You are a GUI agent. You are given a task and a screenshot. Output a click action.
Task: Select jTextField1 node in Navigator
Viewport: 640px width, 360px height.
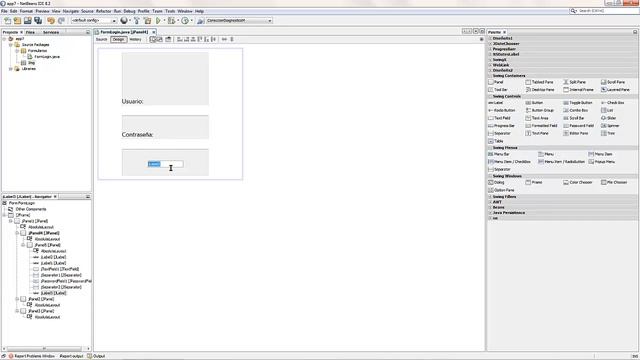click(x=56, y=269)
